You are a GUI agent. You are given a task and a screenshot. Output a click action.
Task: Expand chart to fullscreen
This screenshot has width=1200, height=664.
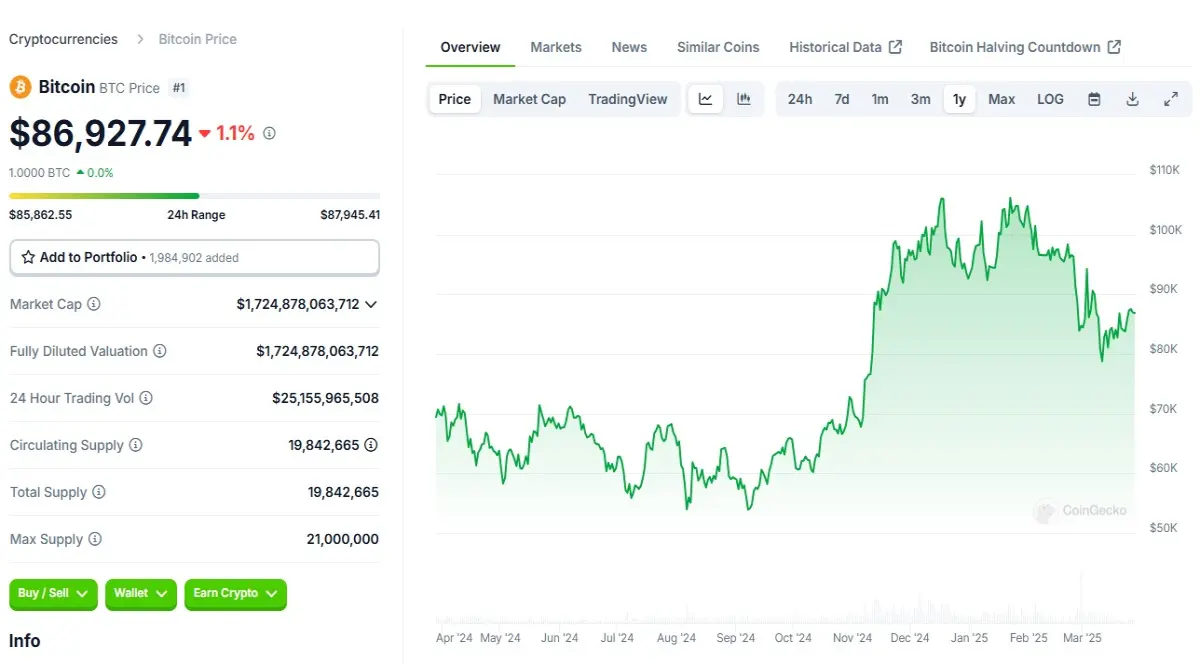click(1170, 99)
